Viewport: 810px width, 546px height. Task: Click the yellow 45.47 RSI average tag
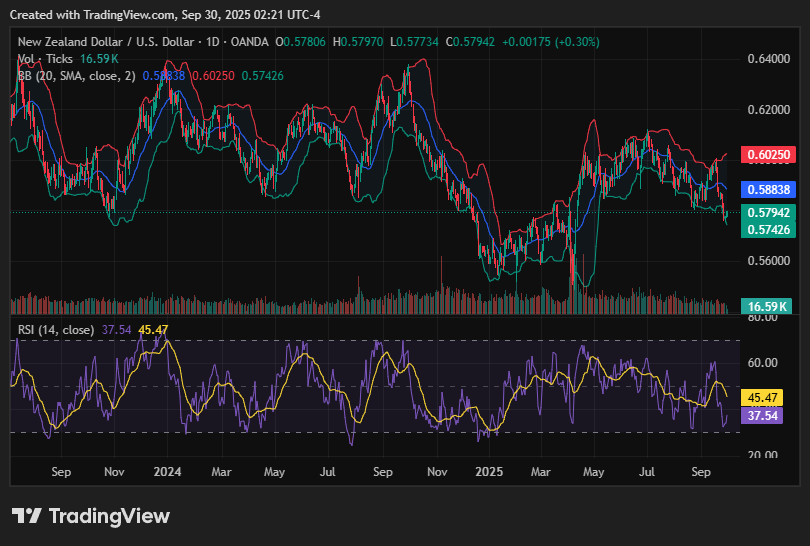(x=767, y=397)
